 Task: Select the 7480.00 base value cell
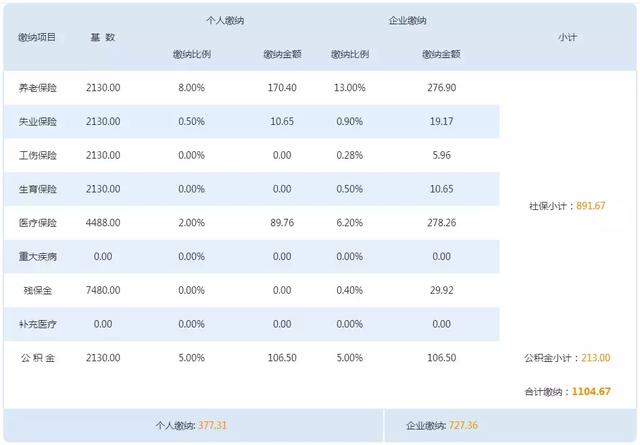(x=103, y=290)
